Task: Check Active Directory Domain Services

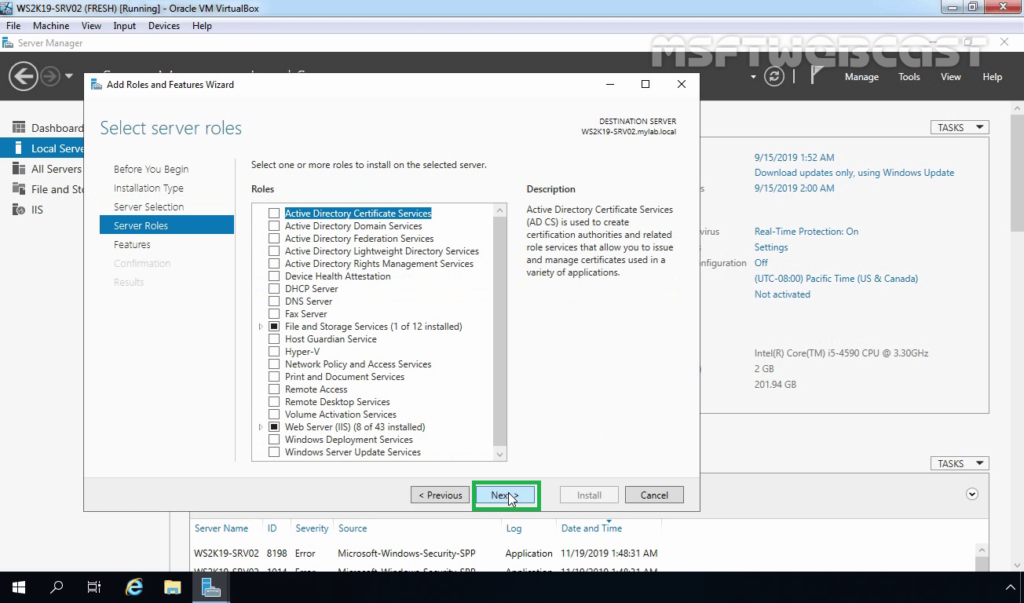Action: coord(274,226)
